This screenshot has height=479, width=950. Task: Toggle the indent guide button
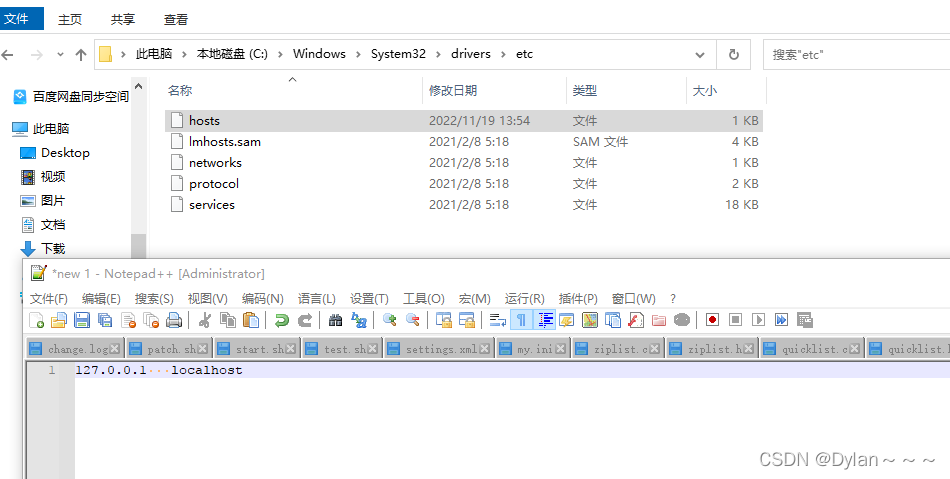544,320
